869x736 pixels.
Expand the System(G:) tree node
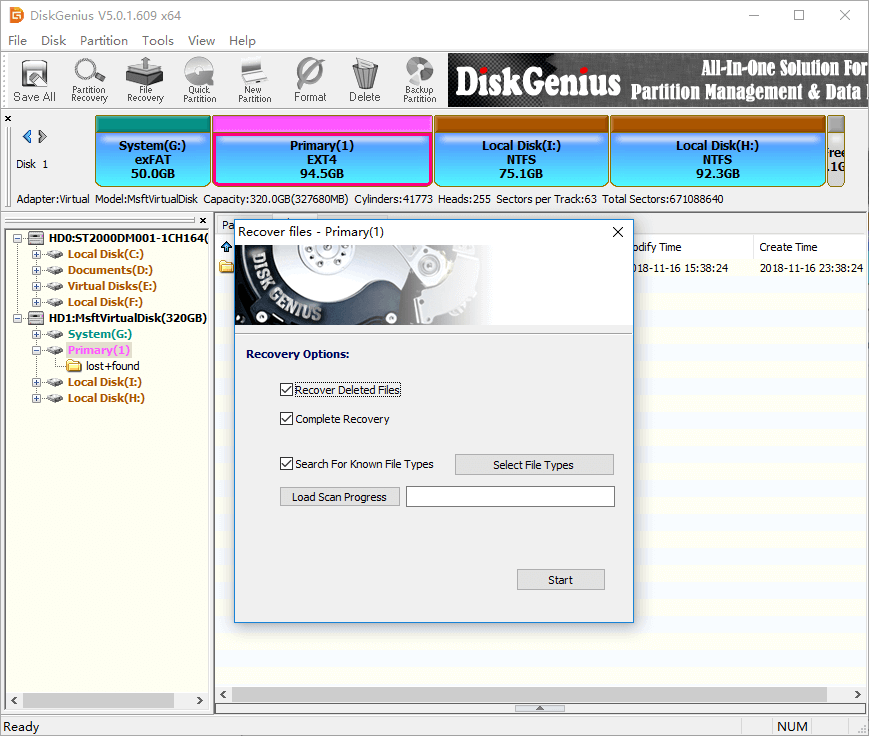[x=37, y=334]
